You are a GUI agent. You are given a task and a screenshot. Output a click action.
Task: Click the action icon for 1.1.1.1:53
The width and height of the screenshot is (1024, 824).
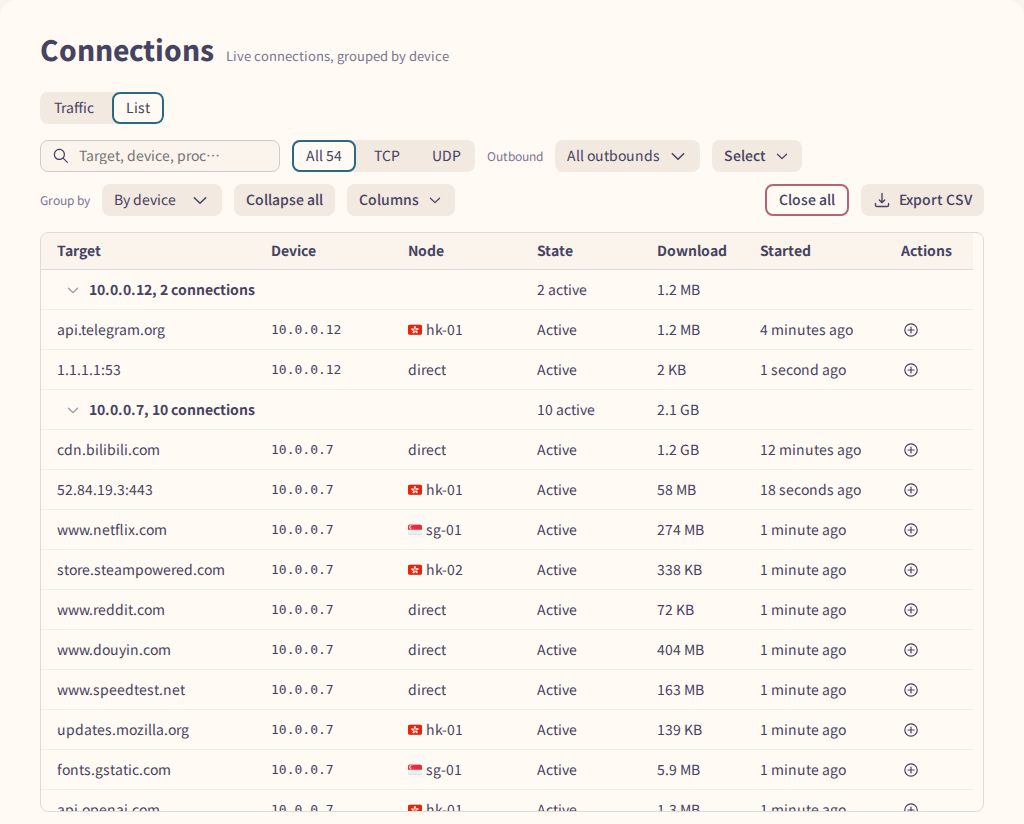910,370
